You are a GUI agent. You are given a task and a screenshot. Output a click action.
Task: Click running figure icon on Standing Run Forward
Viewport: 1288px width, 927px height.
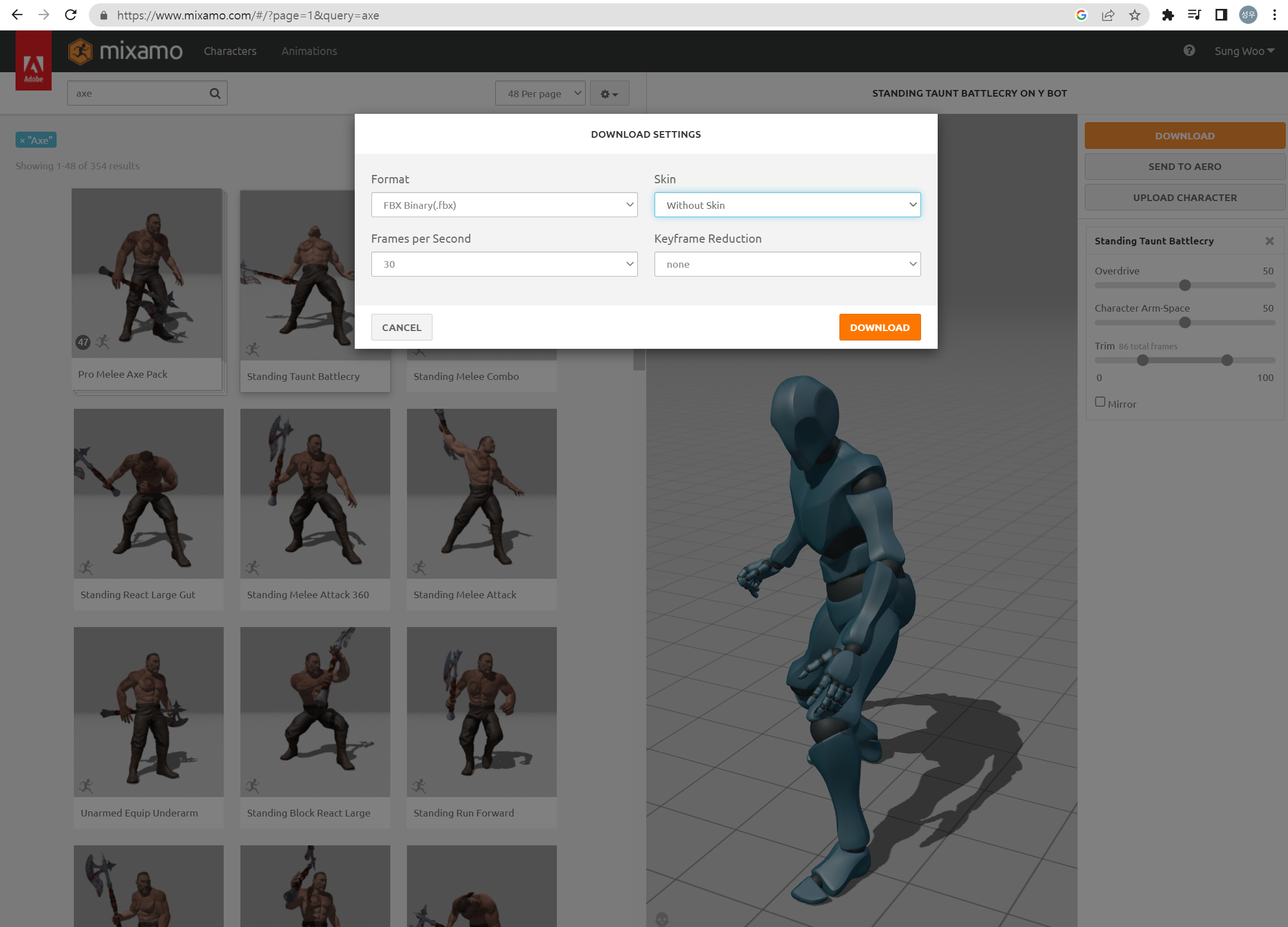pyautogui.click(x=419, y=785)
